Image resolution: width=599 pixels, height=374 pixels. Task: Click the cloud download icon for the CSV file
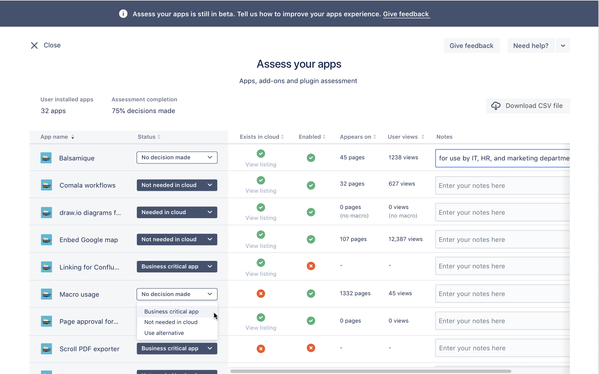(x=495, y=106)
